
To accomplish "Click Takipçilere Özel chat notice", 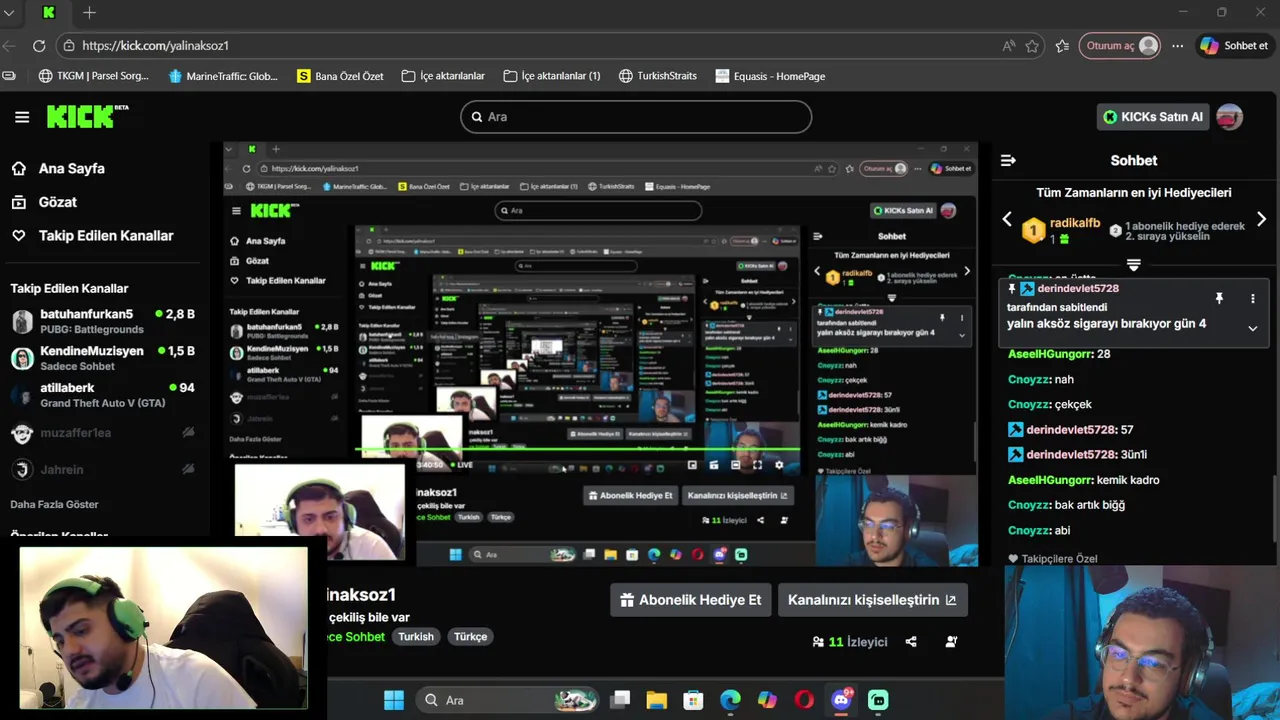I will pos(1052,558).
